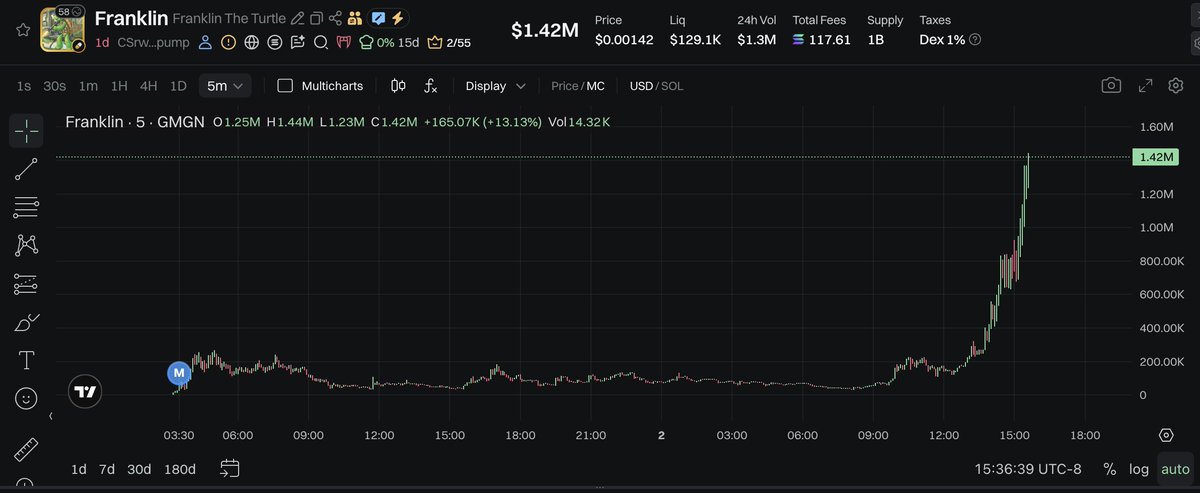Toggle log scale mode
Image resolution: width=1200 pixels, height=493 pixels.
1139,469
